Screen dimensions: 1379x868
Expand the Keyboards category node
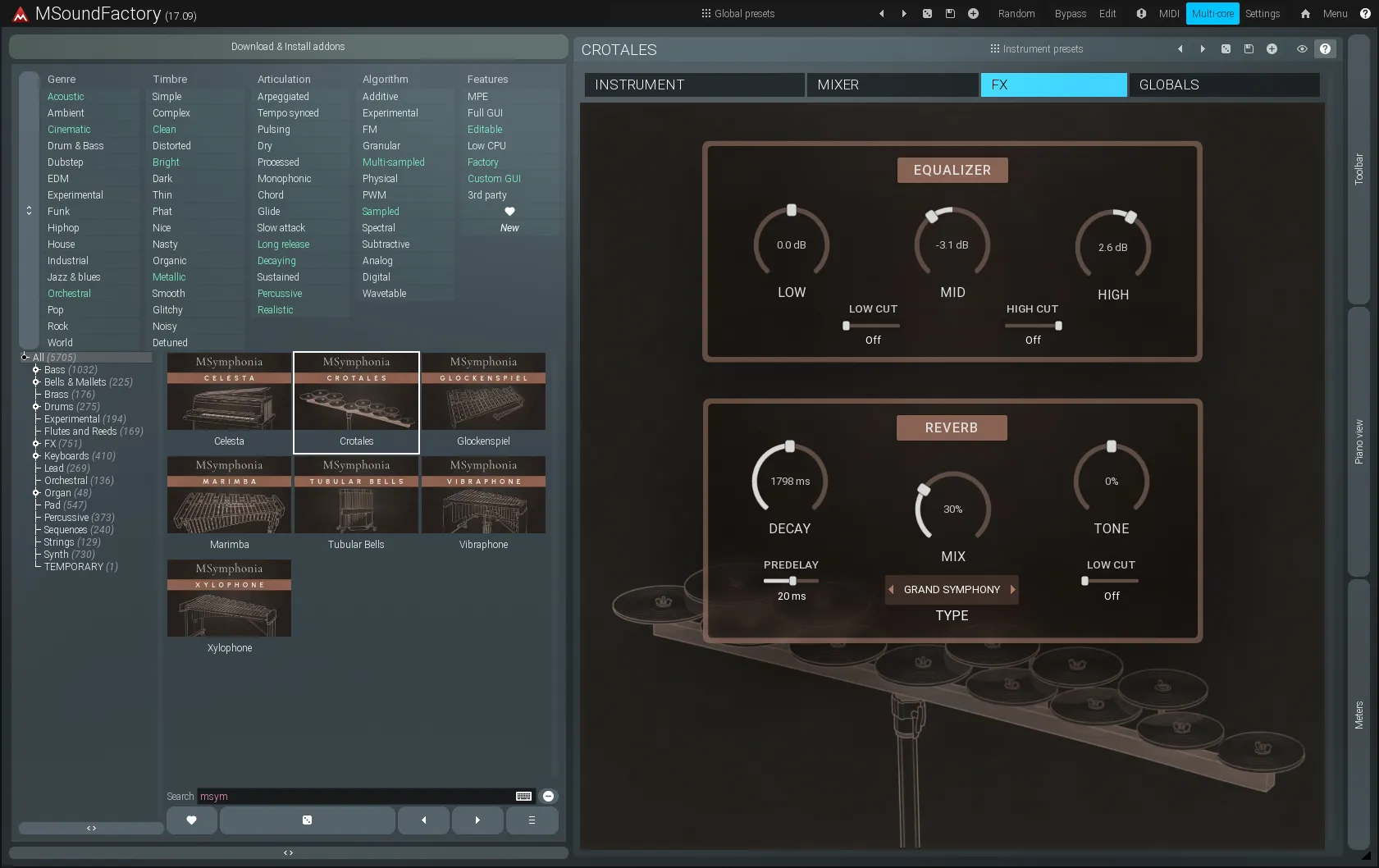click(36, 456)
